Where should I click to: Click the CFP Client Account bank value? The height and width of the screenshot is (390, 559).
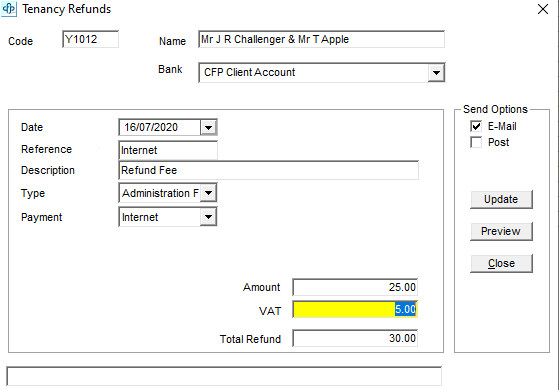250,72
